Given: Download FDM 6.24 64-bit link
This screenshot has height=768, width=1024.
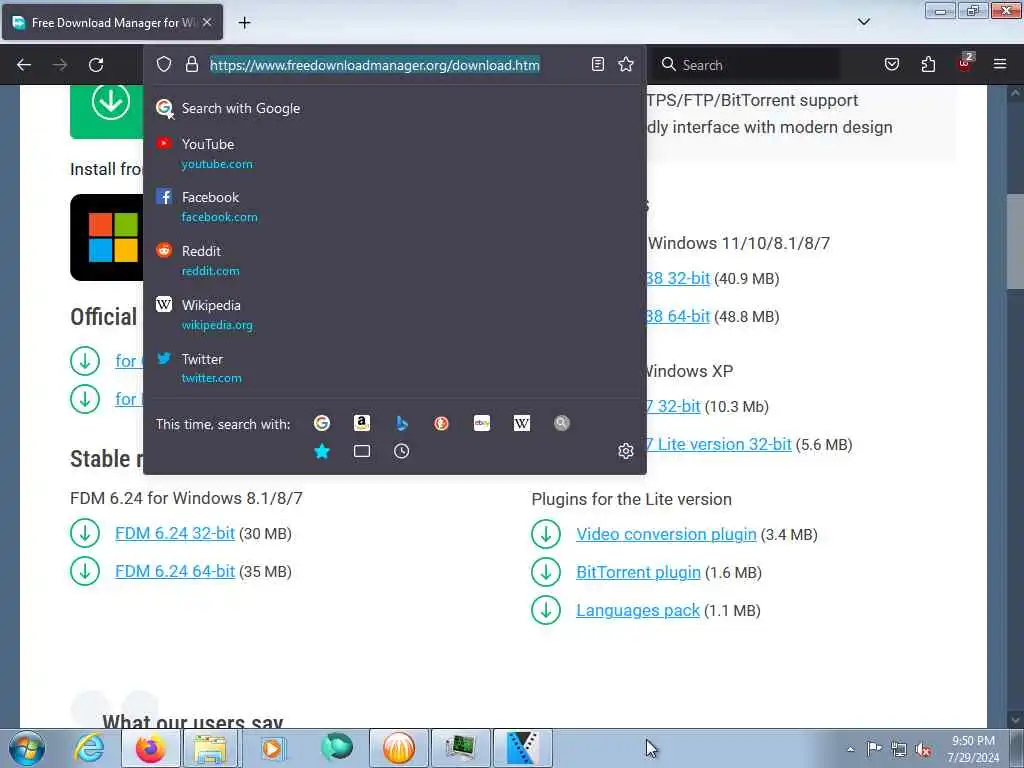Looking at the screenshot, I should pyautogui.click(x=175, y=571).
